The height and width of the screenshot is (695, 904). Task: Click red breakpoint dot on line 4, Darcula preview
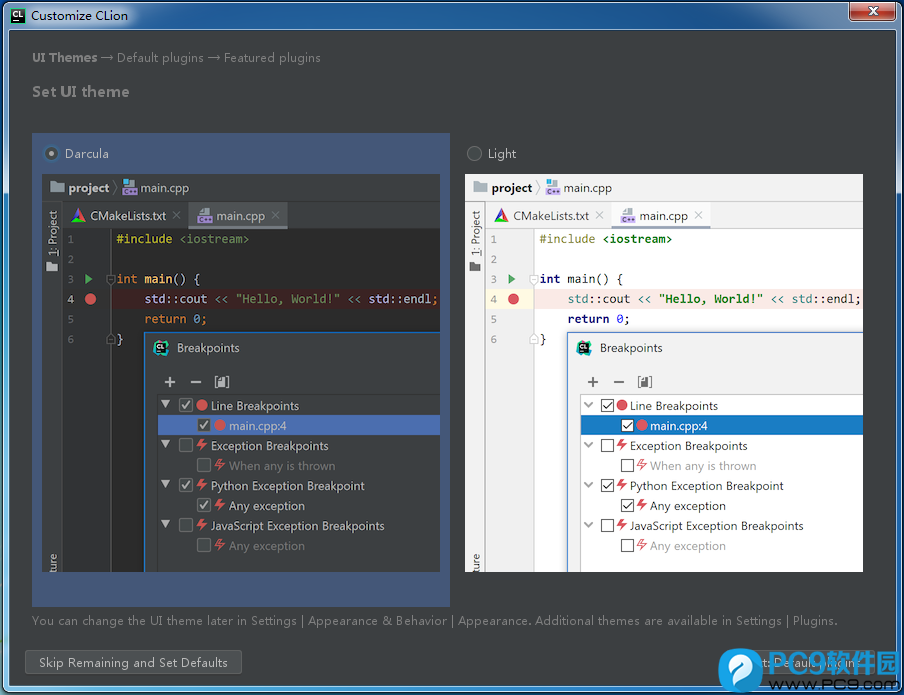click(x=91, y=299)
